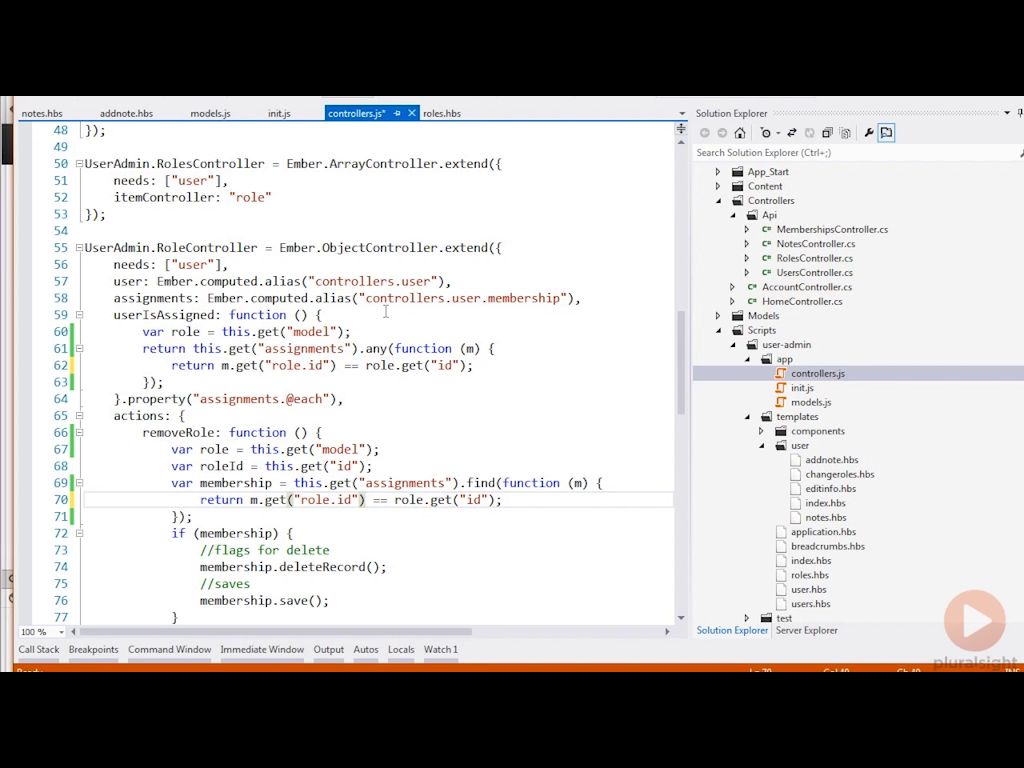Open the Pending Changes Filter dropdown arrow

click(x=778, y=134)
